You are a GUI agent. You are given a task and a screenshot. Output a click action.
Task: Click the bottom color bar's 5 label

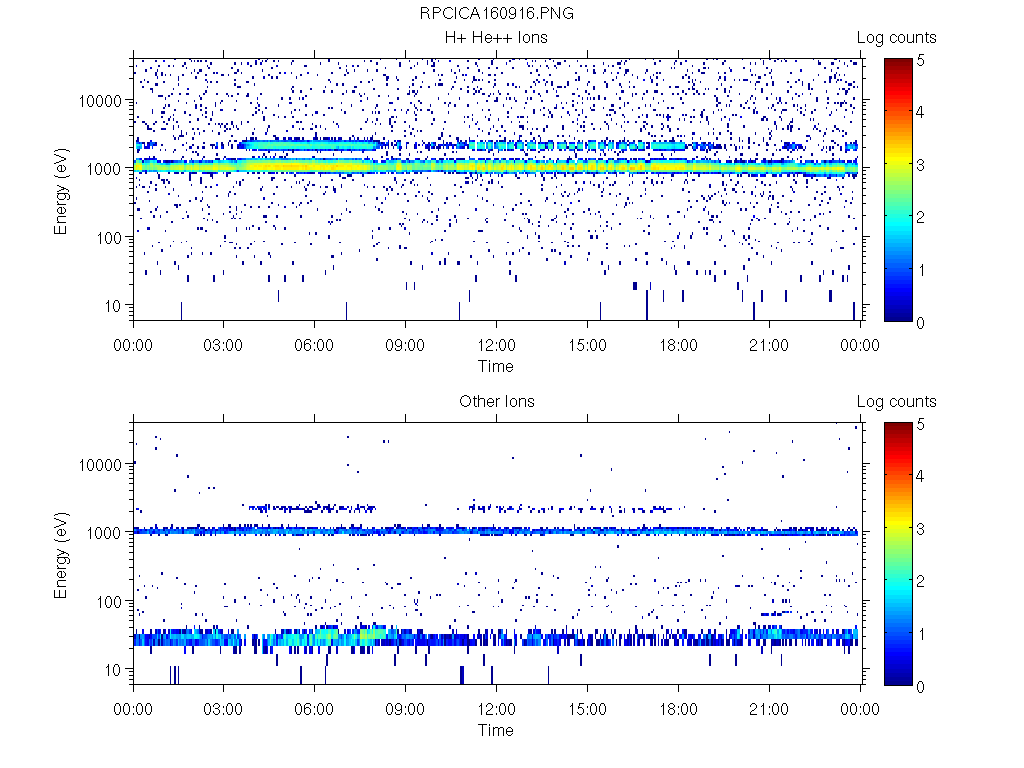920,424
